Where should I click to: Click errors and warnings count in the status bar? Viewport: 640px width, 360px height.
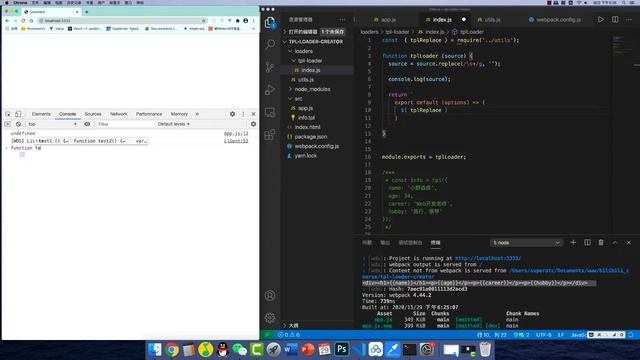289,335
